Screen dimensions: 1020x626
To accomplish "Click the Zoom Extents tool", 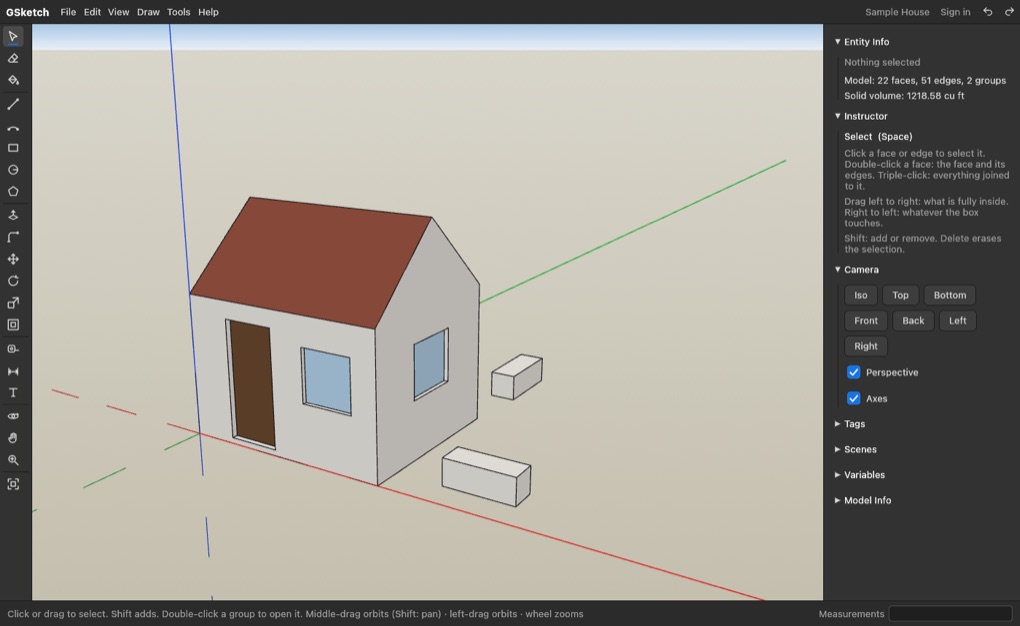I will 13,483.
